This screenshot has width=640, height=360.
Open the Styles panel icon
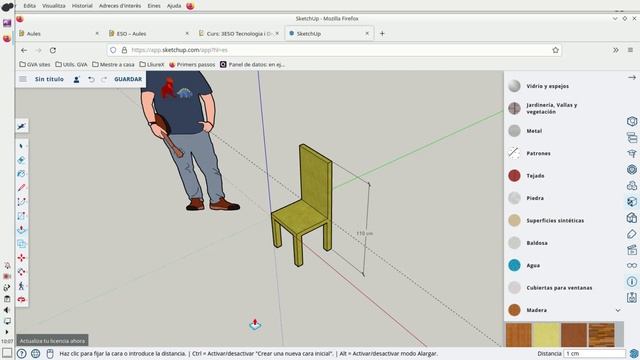click(632, 218)
